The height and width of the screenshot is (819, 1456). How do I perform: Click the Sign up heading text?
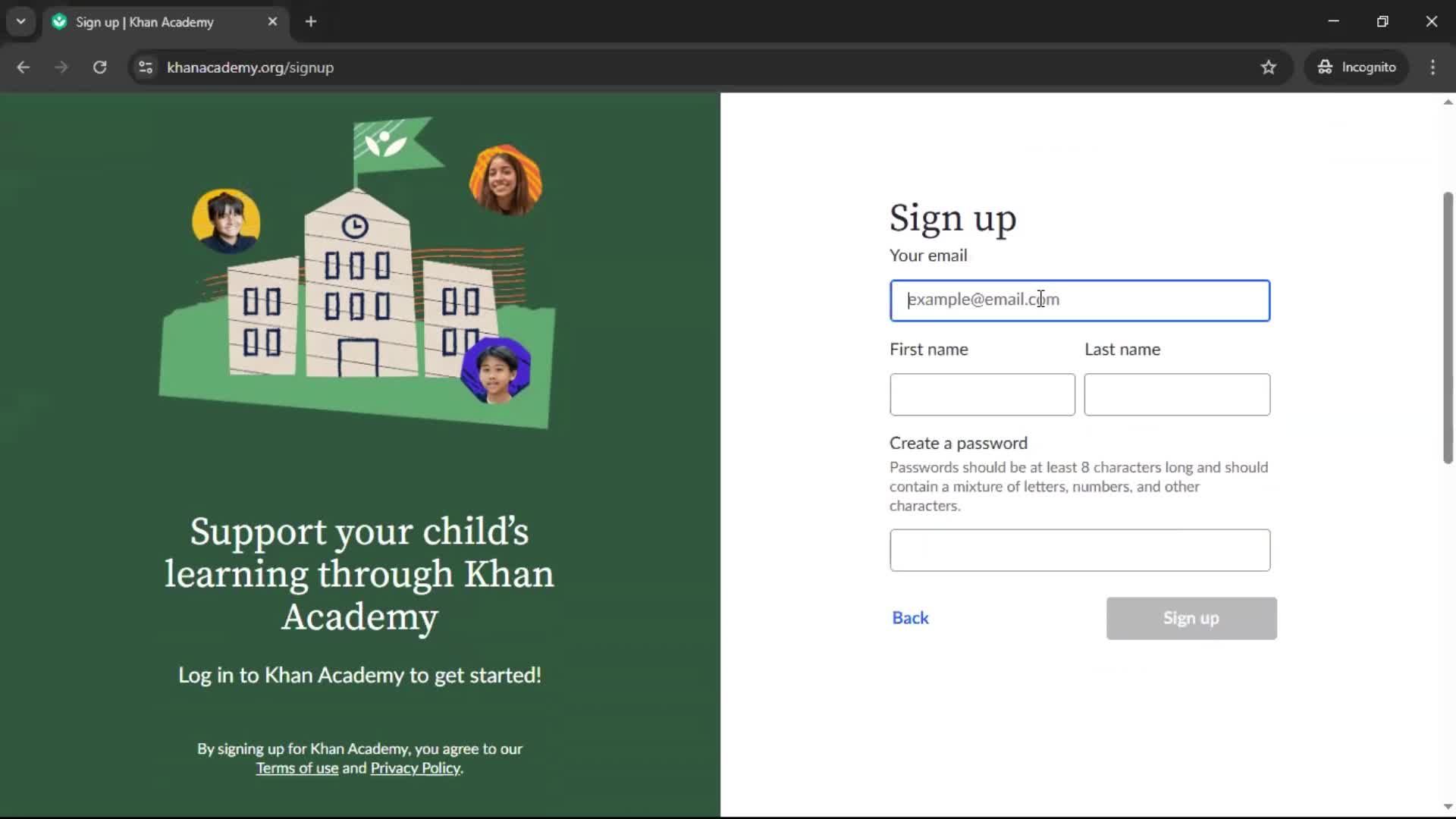pos(952,218)
